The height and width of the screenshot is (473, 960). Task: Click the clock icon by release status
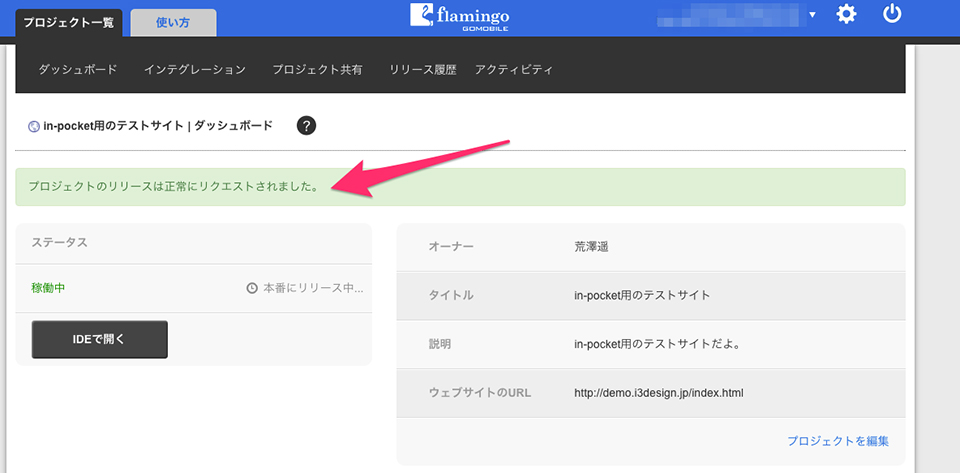pyautogui.click(x=252, y=288)
